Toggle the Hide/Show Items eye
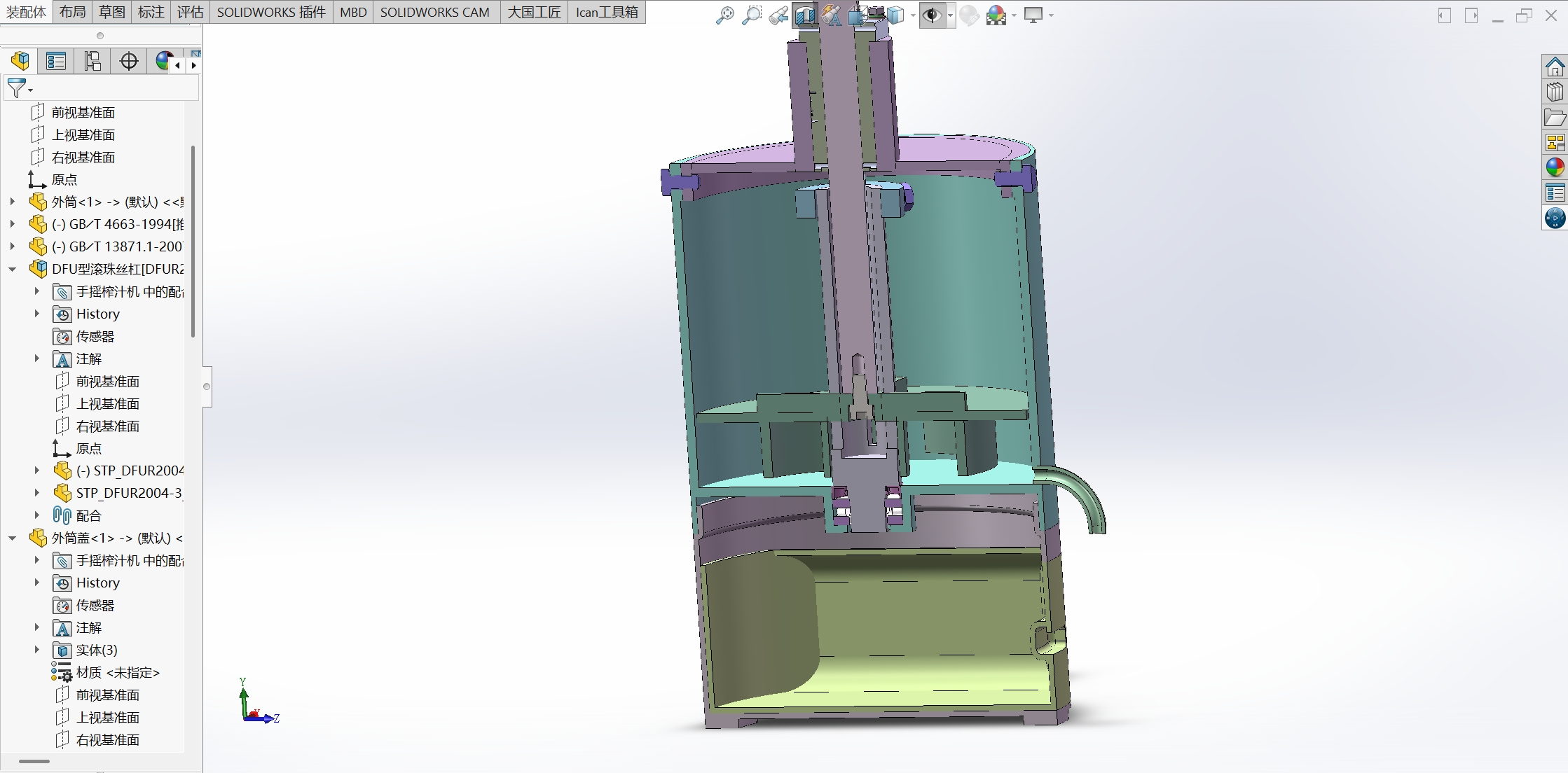1568x773 pixels. pos(931,15)
